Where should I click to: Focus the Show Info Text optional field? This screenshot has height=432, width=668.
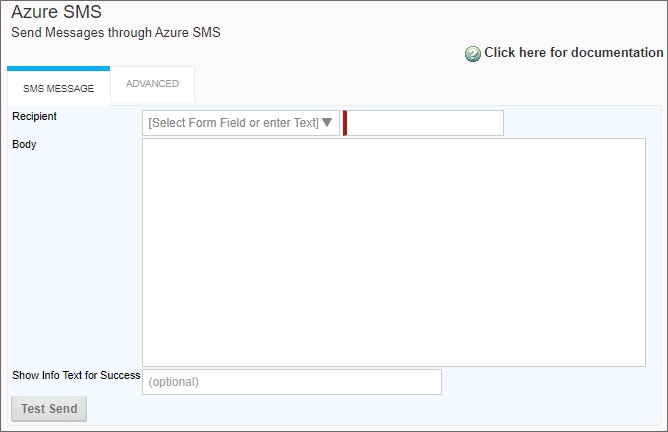(291, 382)
